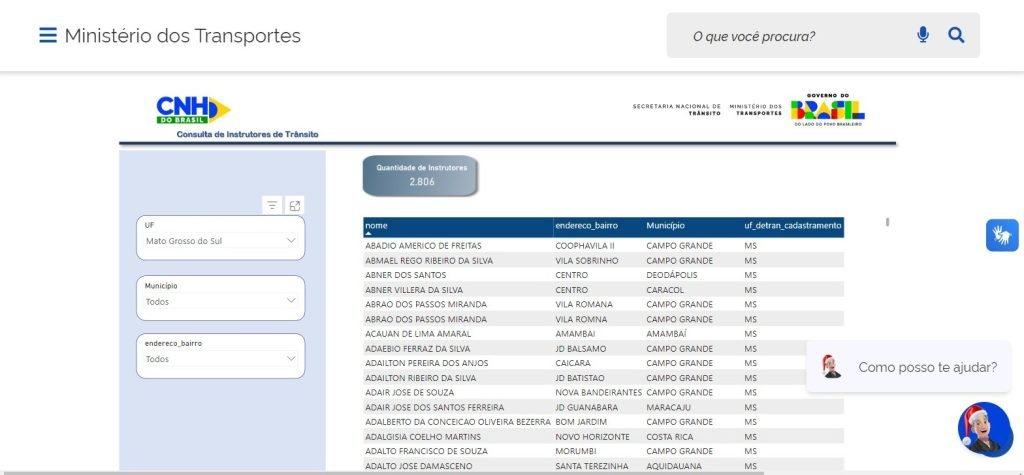Expand the endereco_bairro filter dropdown
This screenshot has width=1024, height=475.
coord(220,359)
